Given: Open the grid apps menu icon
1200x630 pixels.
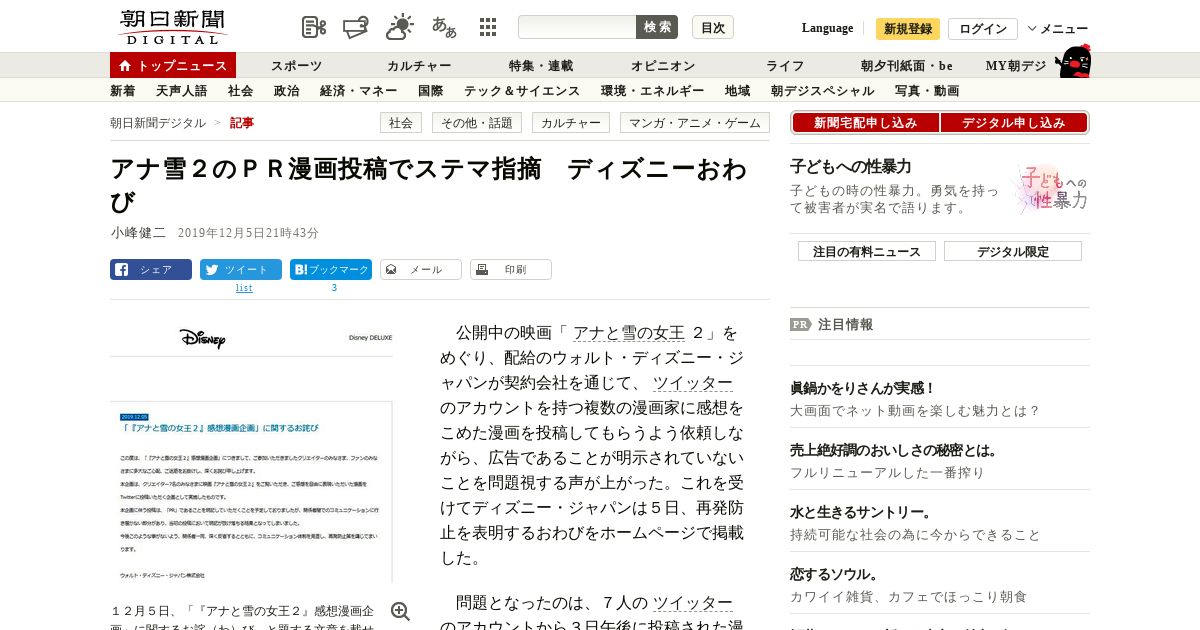Looking at the screenshot, I should point(488,27).
